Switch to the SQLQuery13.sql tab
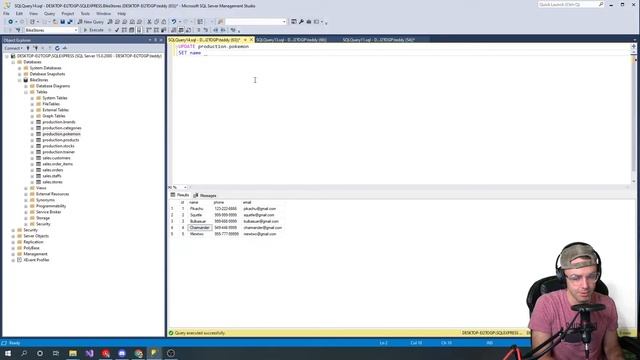This screenshot has width=640, height=360. pyautogui.click(x=291, y=40)
